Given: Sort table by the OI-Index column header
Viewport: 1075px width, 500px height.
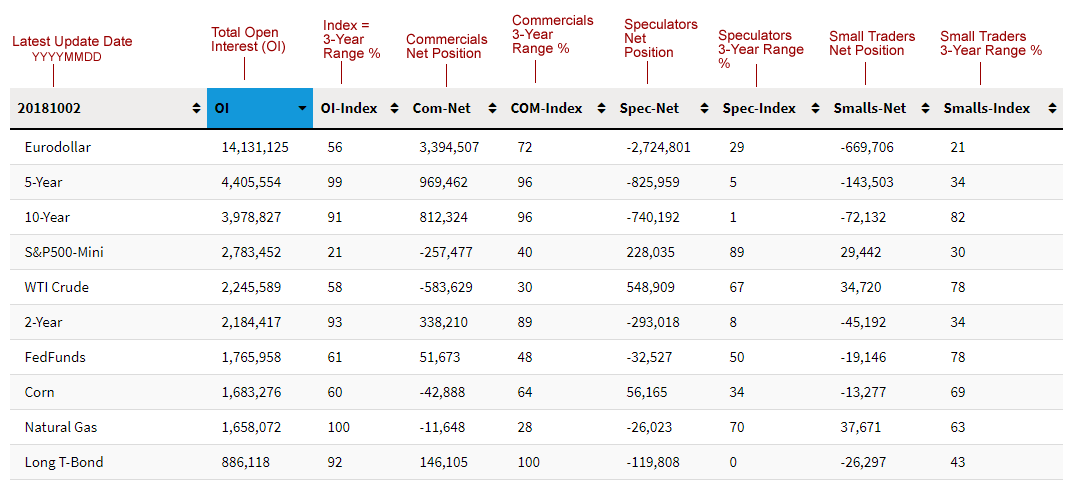Looking at the screenshot, I should pos(349,108).
